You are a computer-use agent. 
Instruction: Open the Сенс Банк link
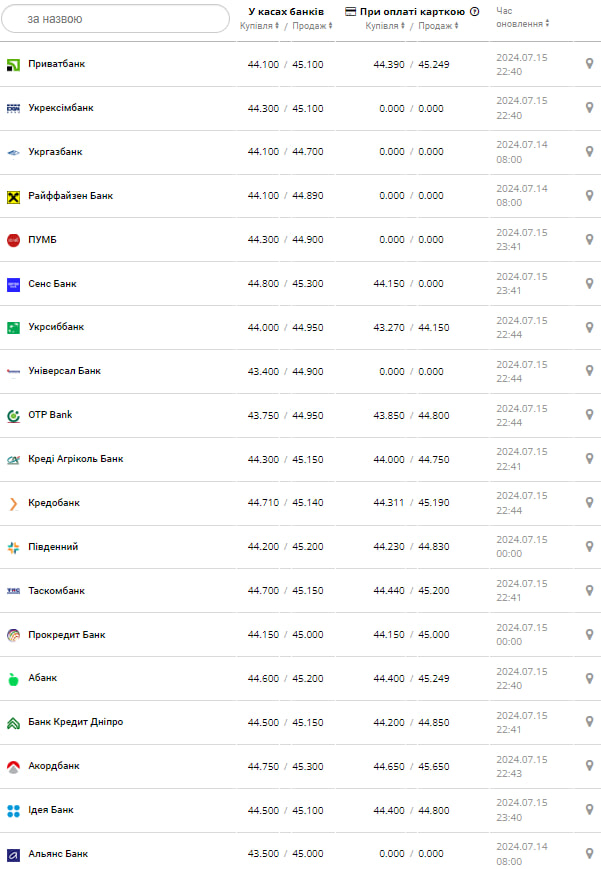52,284
